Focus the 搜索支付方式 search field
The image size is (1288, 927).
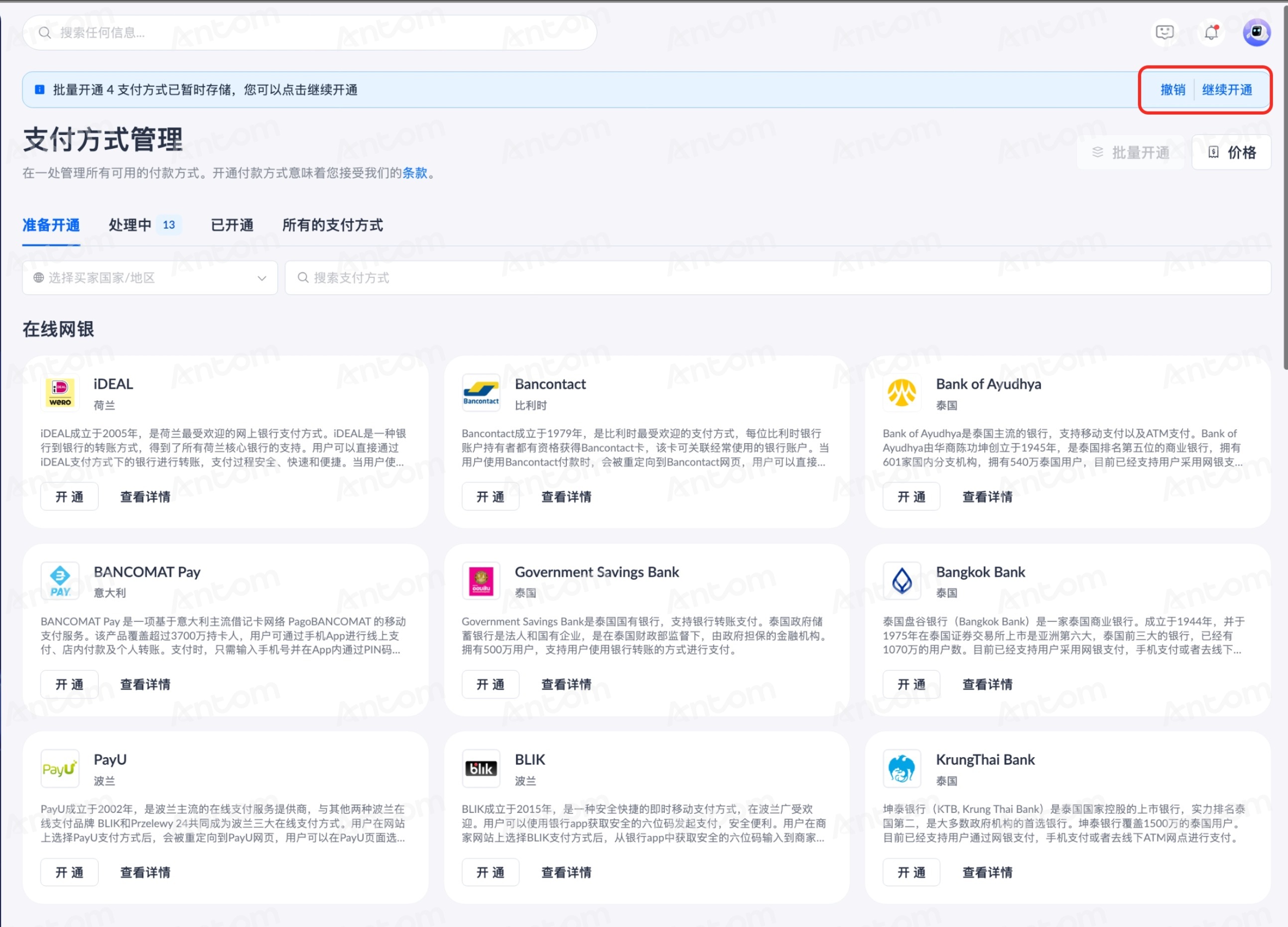(778, 278)
